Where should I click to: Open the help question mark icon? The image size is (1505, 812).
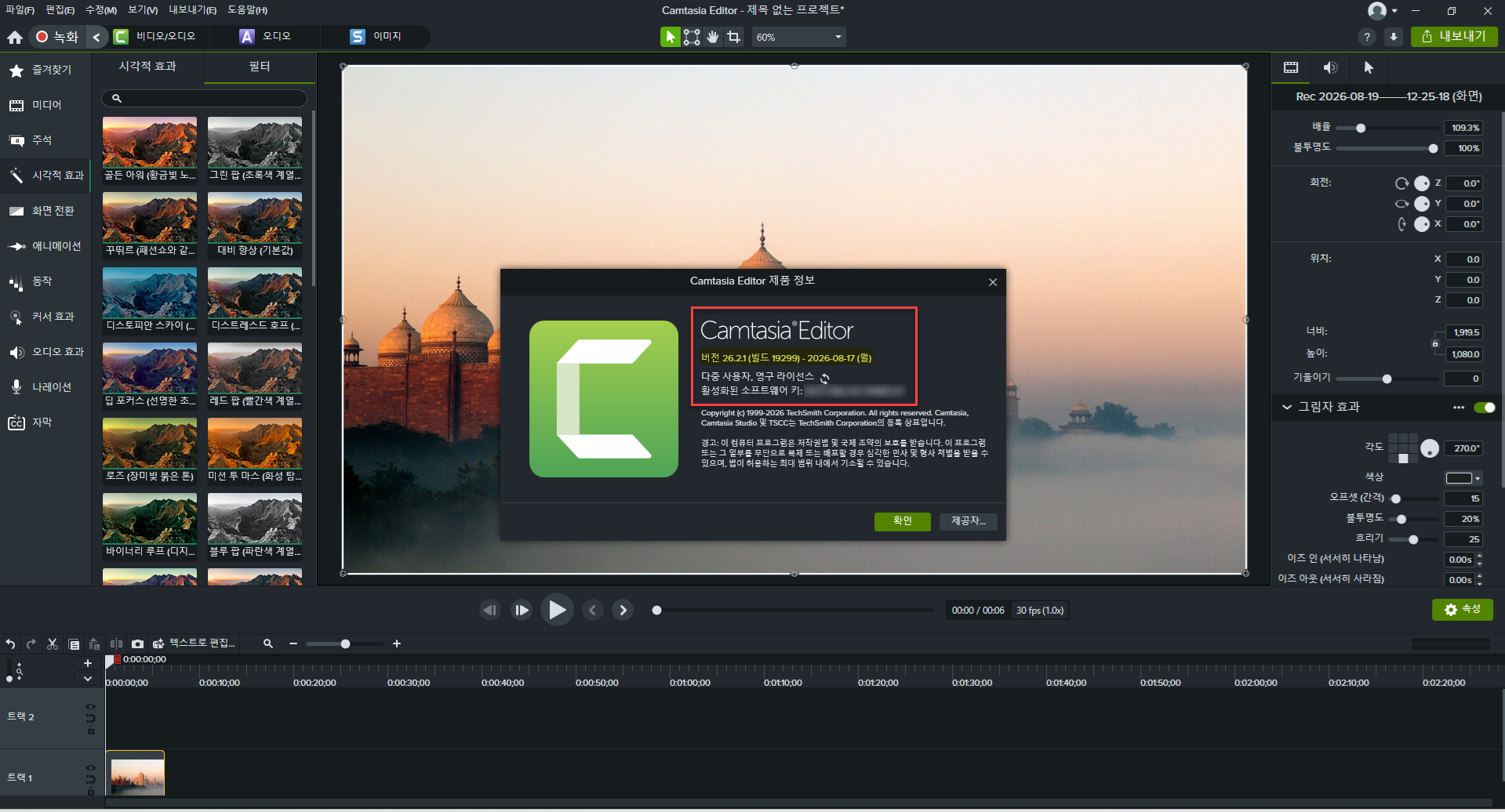pyautogui.click(x=1367, y=37)
